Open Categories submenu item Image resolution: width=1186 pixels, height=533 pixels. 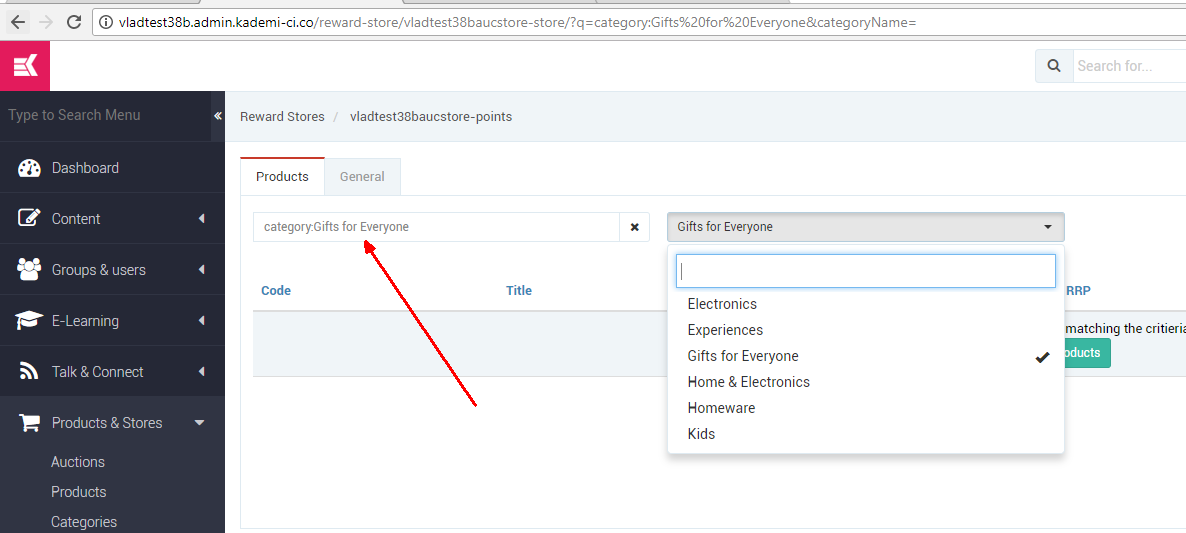pos(84,522)
